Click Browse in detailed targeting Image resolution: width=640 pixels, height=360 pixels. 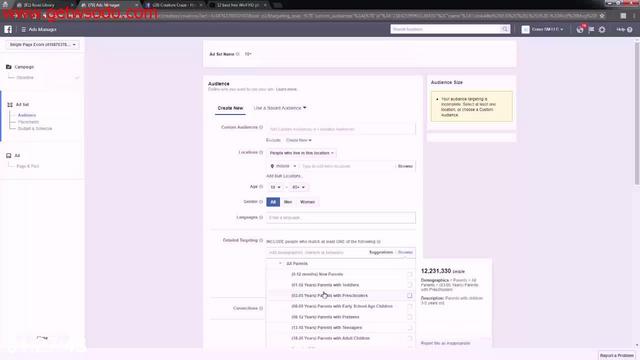click(x=405, y=252)
